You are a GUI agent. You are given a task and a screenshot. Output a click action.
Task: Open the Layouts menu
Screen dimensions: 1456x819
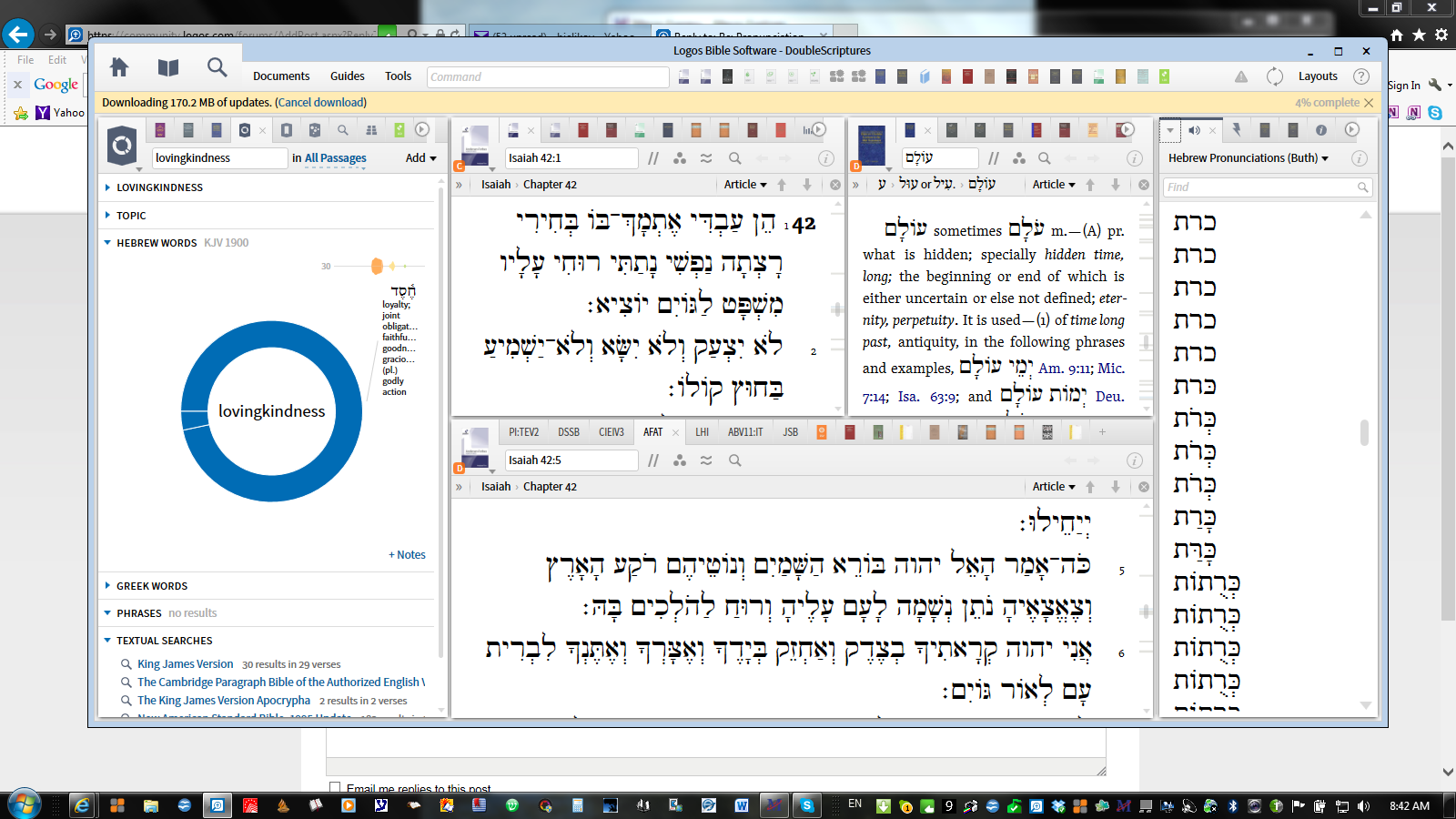pyautogui.click(x=1318, y=76)
